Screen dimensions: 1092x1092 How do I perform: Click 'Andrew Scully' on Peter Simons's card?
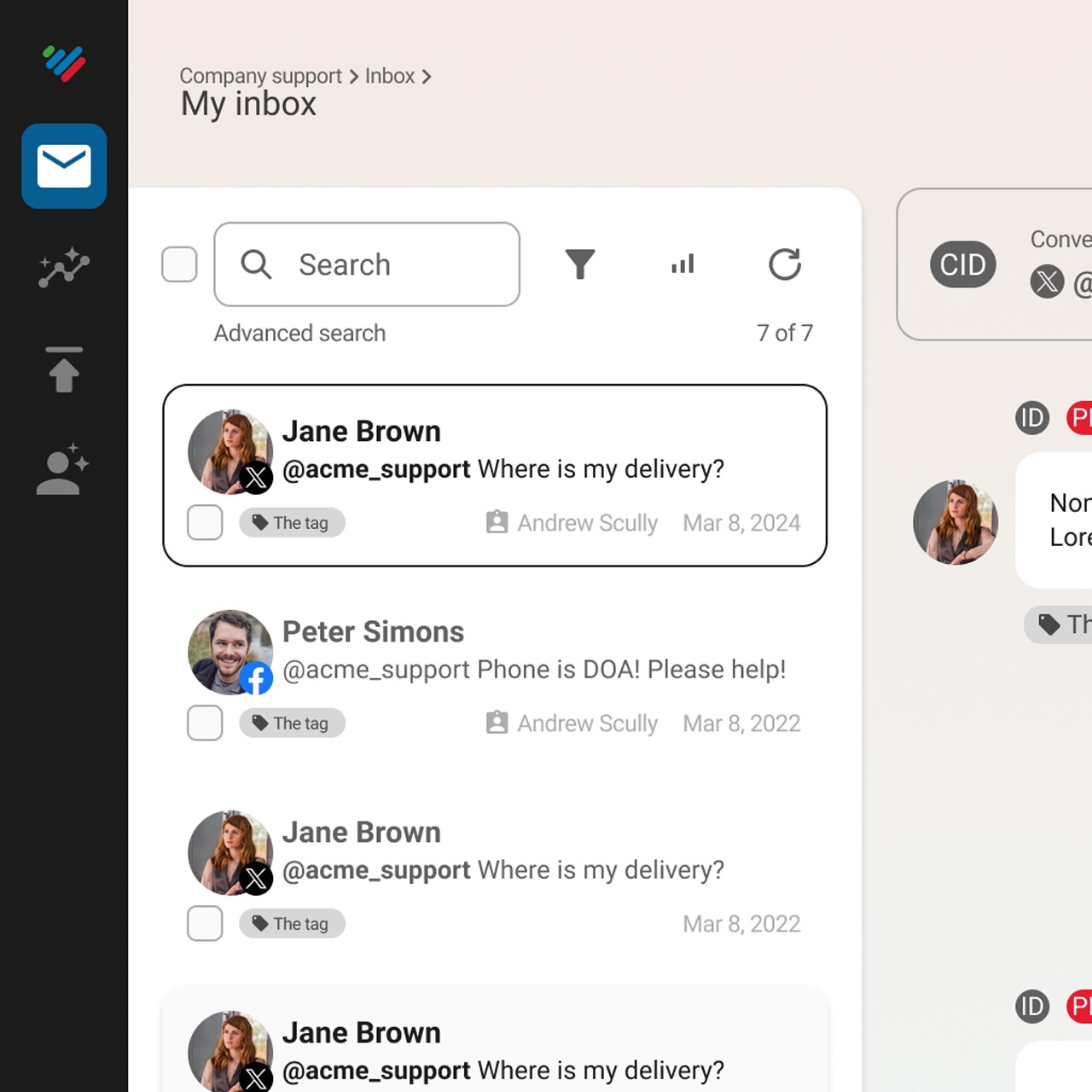pos(588,723)
